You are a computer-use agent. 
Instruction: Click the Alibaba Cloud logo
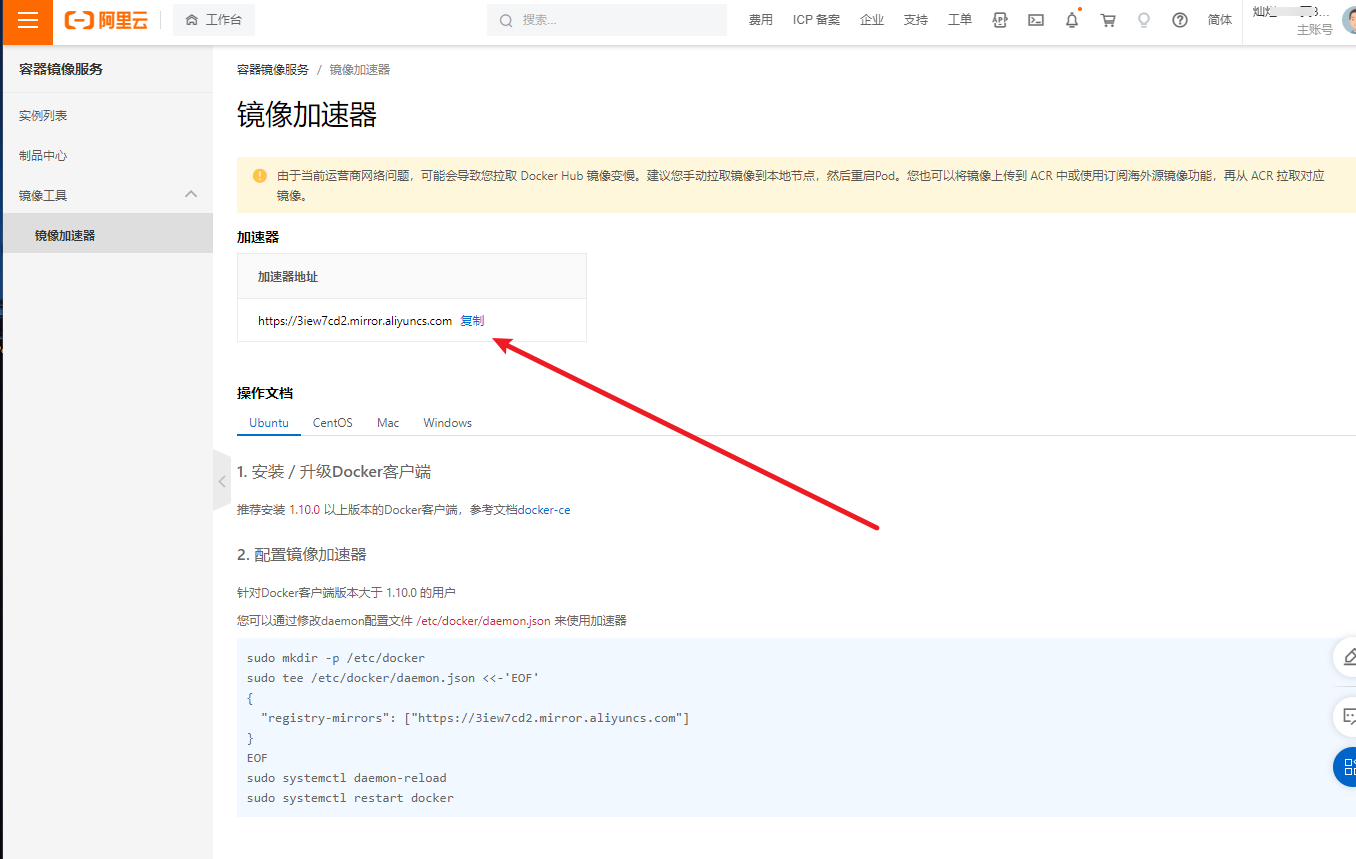tap(105, 21)
